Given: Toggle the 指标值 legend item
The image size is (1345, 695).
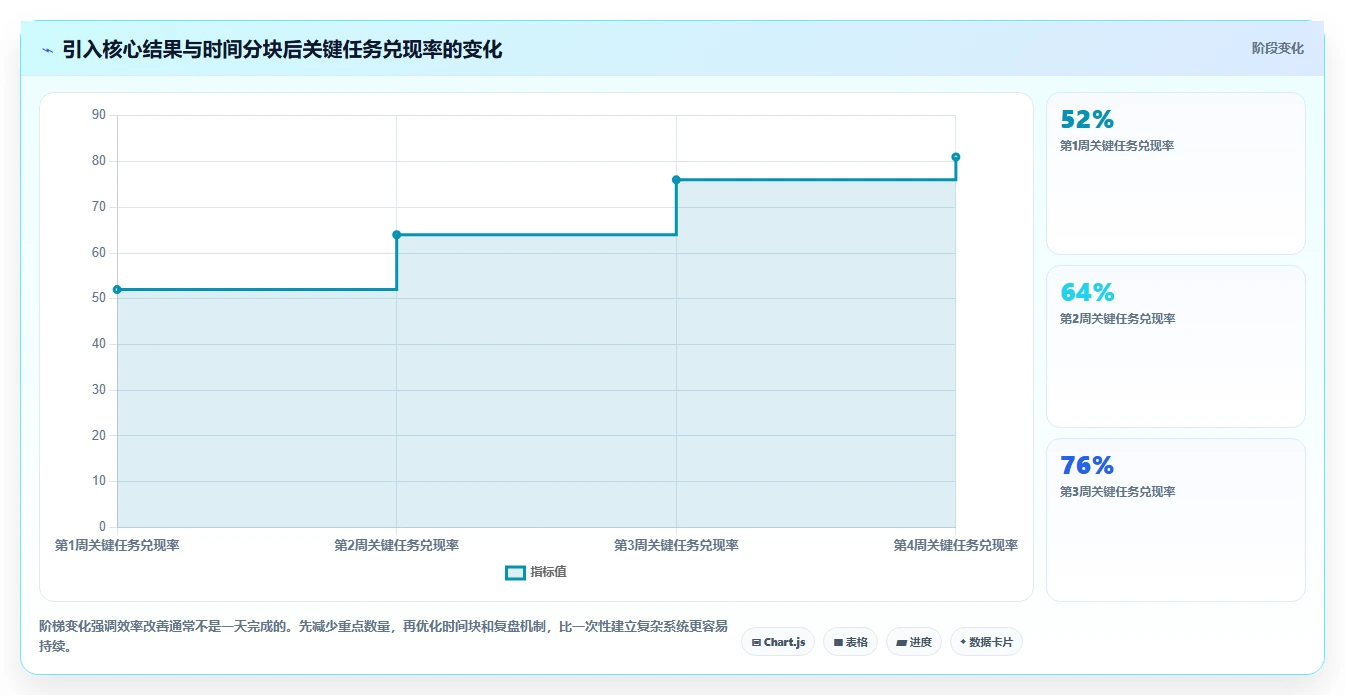Looking at the screenshot, I should [x=536, y=572].
